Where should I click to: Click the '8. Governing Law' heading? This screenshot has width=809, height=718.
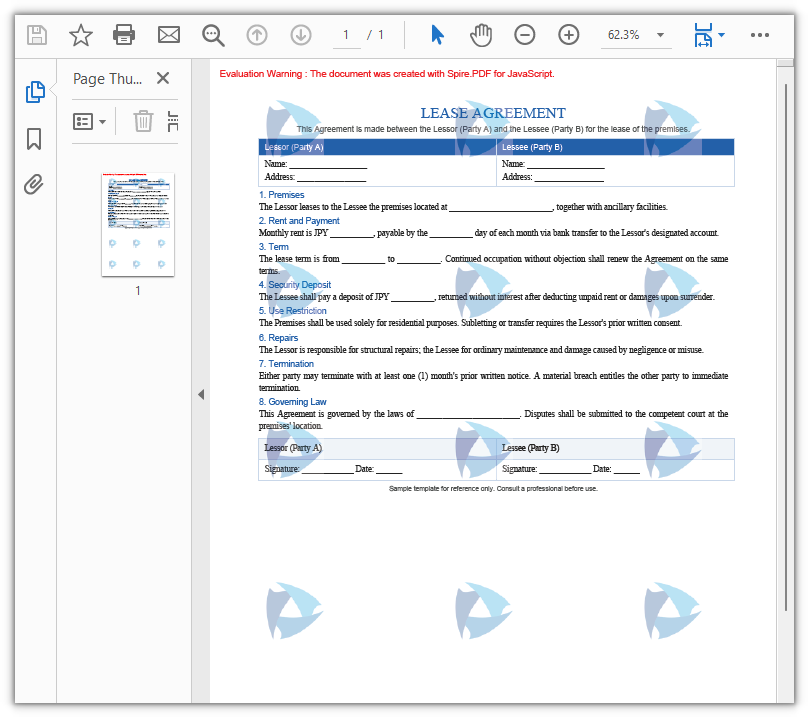293,402
